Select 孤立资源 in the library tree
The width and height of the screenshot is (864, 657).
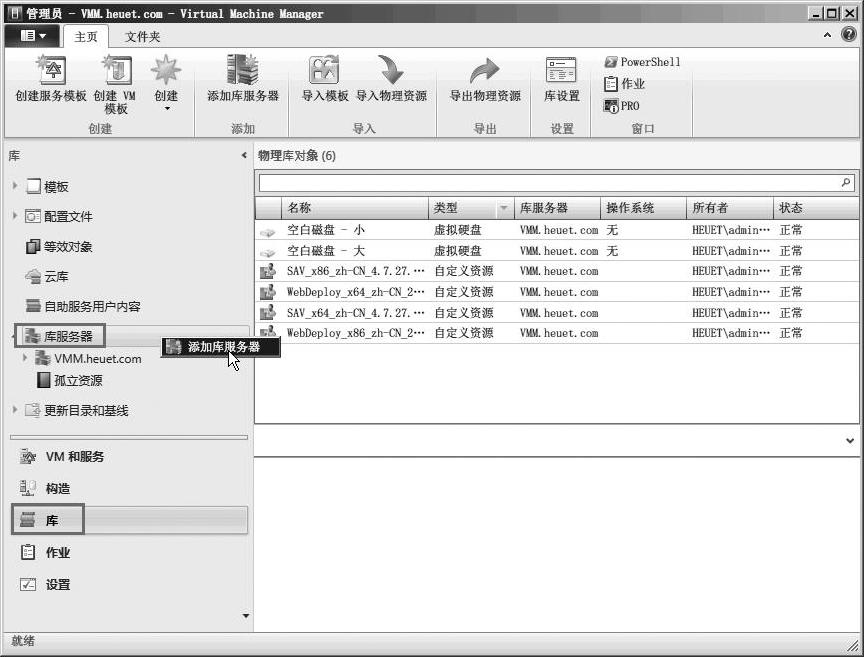pos(77,381)
